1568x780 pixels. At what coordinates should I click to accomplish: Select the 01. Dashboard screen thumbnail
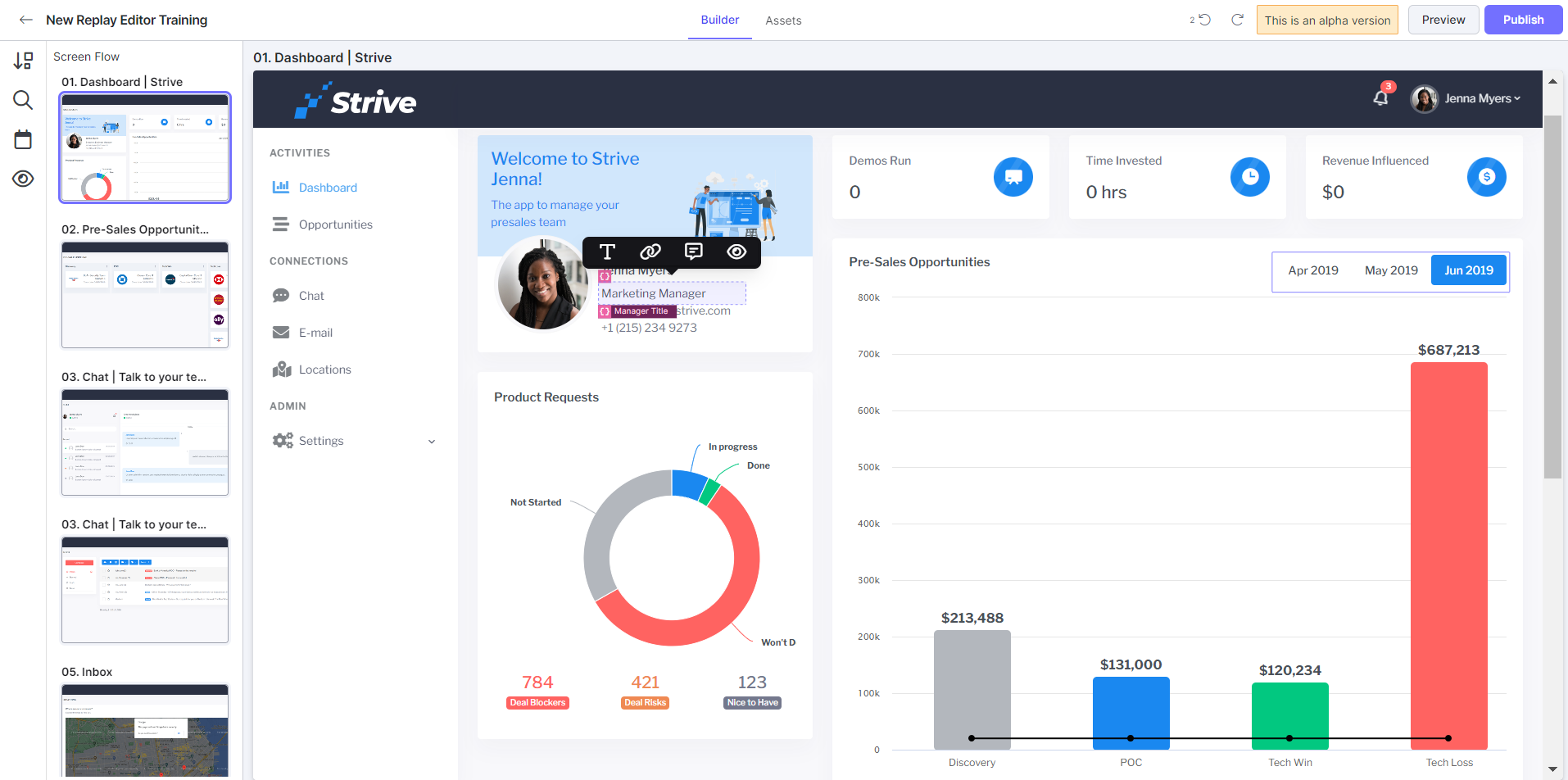(x=145, y=147)
